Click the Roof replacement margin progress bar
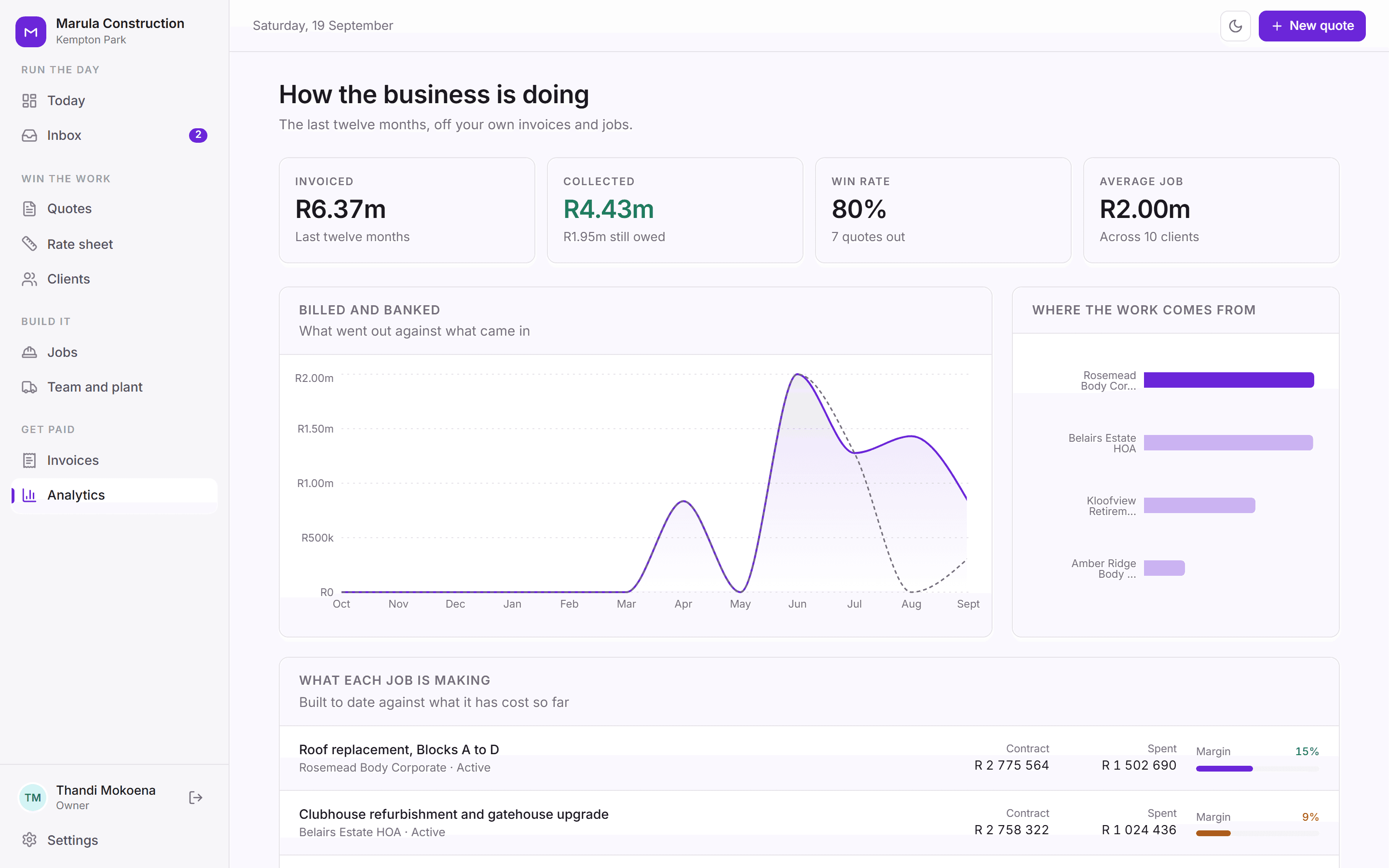This screenshot has width=1389, height=868. point(1257,769)
